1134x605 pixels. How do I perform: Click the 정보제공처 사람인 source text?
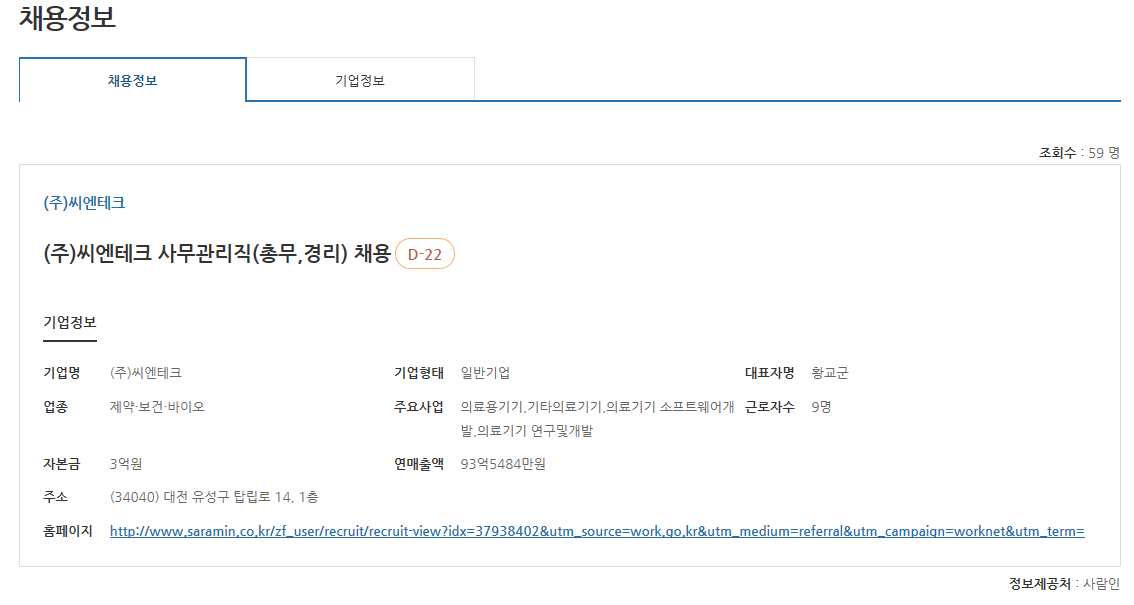click(1064, 583)
